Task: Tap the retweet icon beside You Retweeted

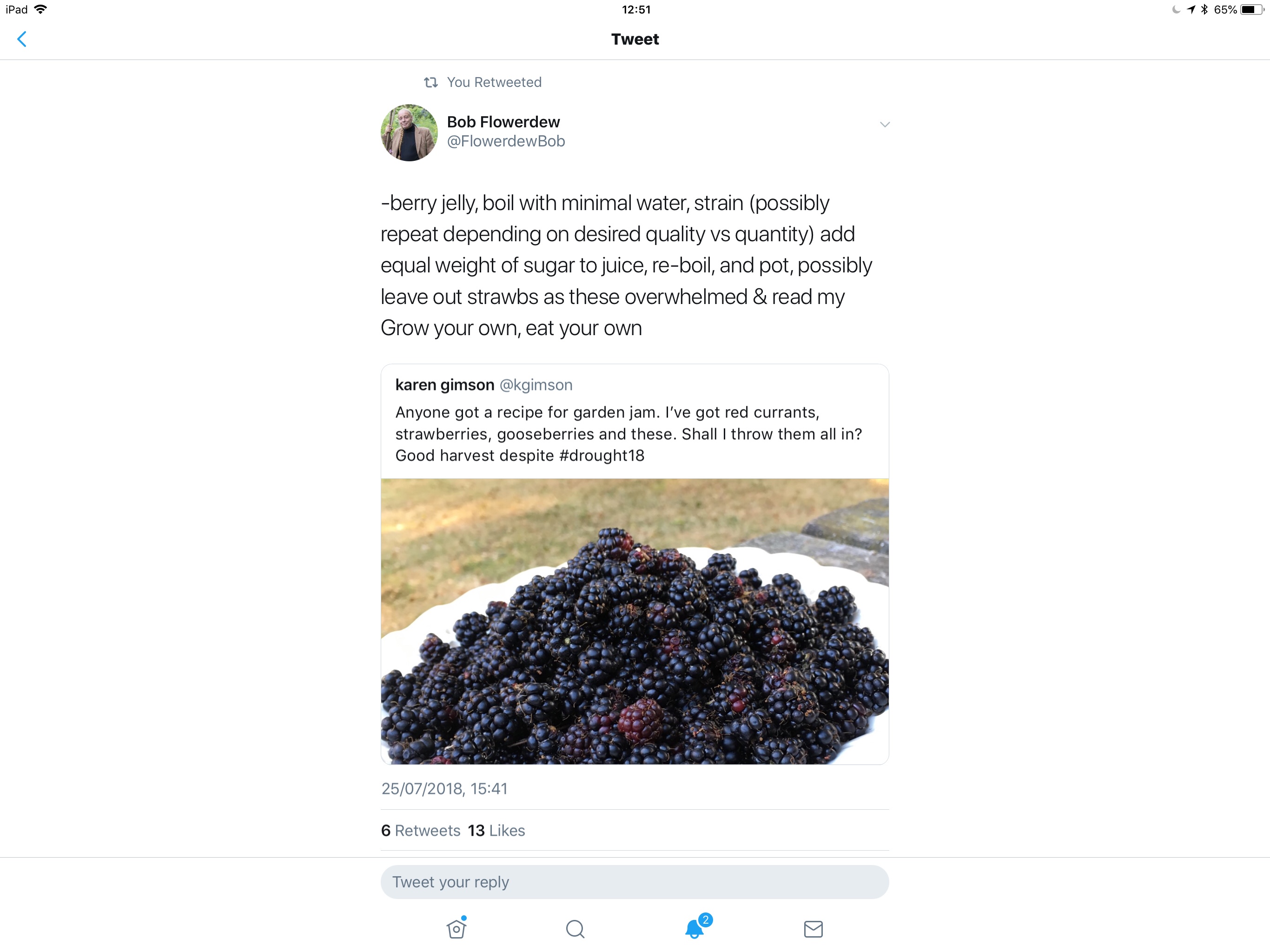Action: click(x=430, y=83)
